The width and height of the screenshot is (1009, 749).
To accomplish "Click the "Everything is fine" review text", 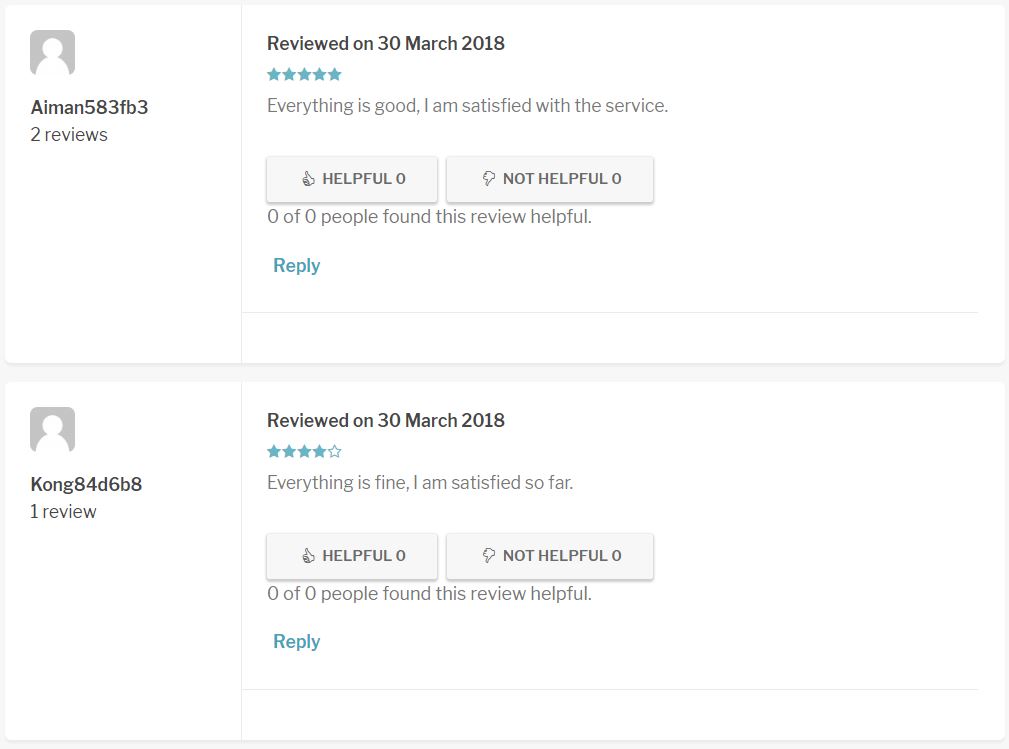I will click(420, 482).
